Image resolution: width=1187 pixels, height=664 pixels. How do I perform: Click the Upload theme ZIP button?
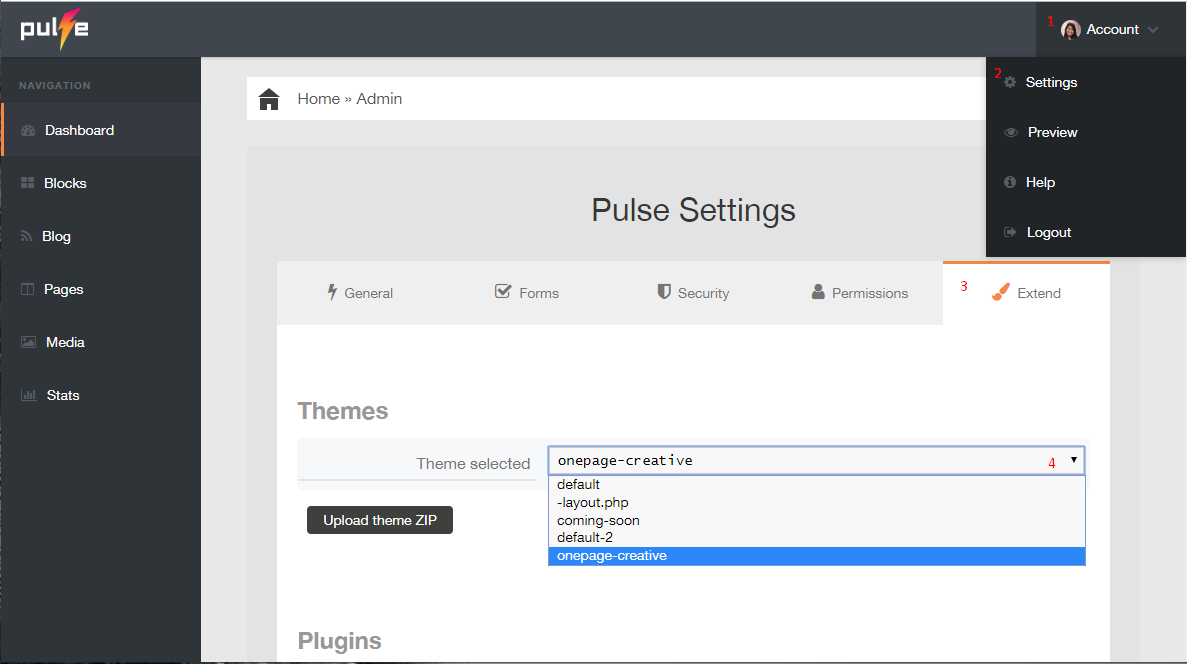click(380, 520)
